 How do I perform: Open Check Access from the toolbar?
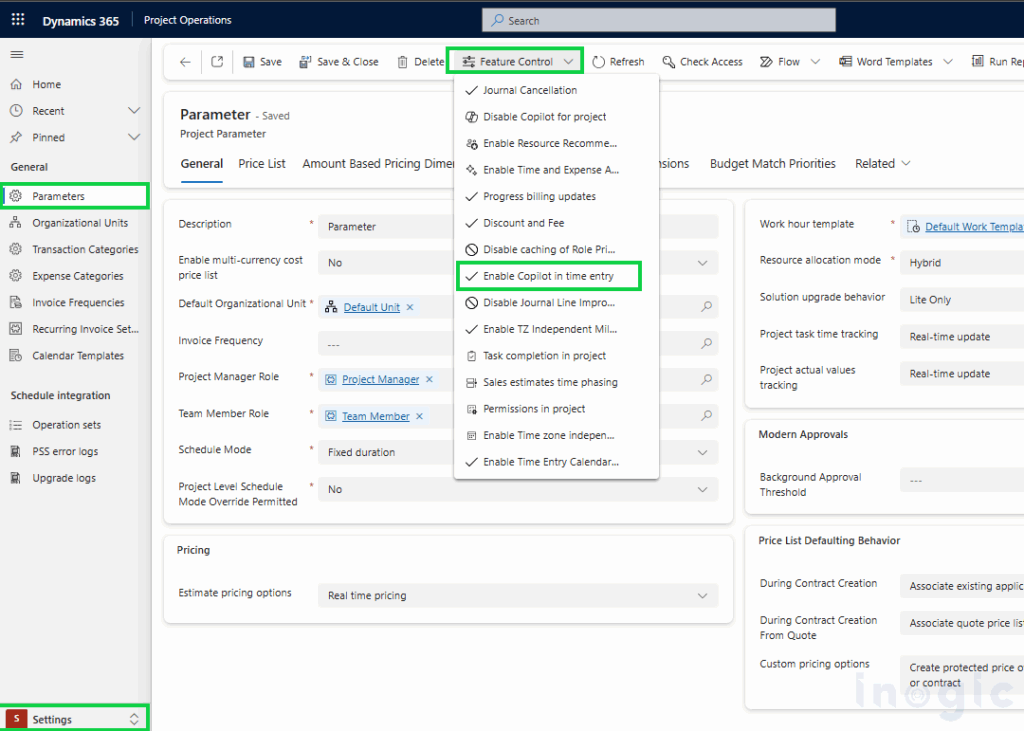(703, 61)
